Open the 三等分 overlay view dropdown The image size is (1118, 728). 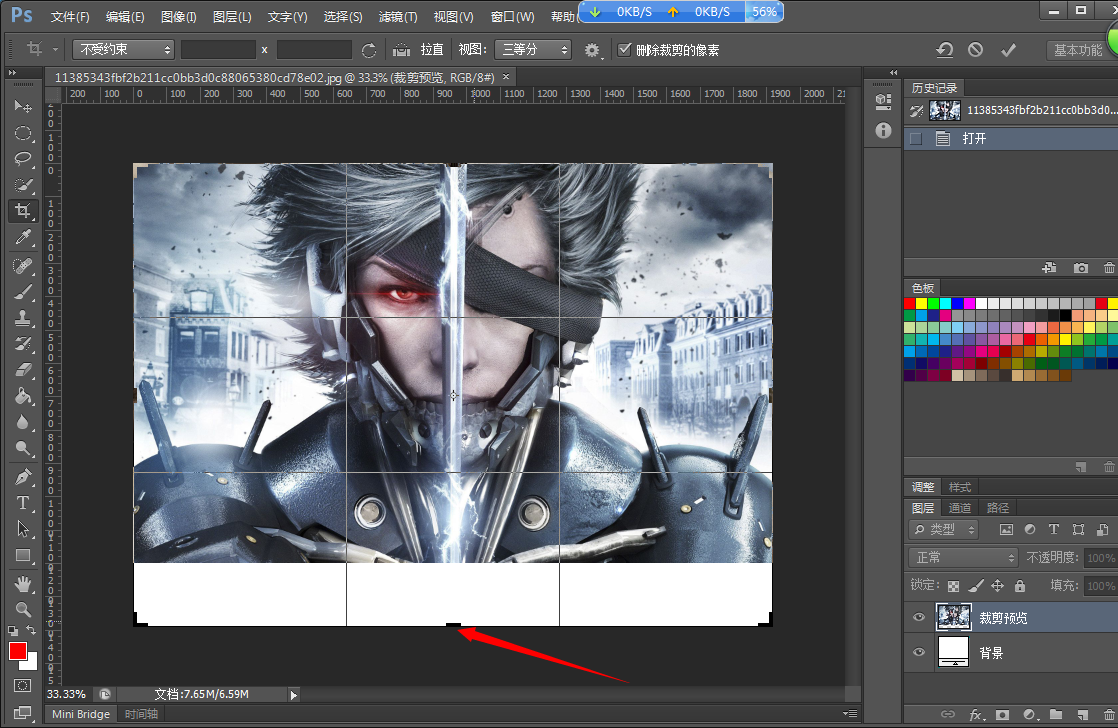click(533, 49)
